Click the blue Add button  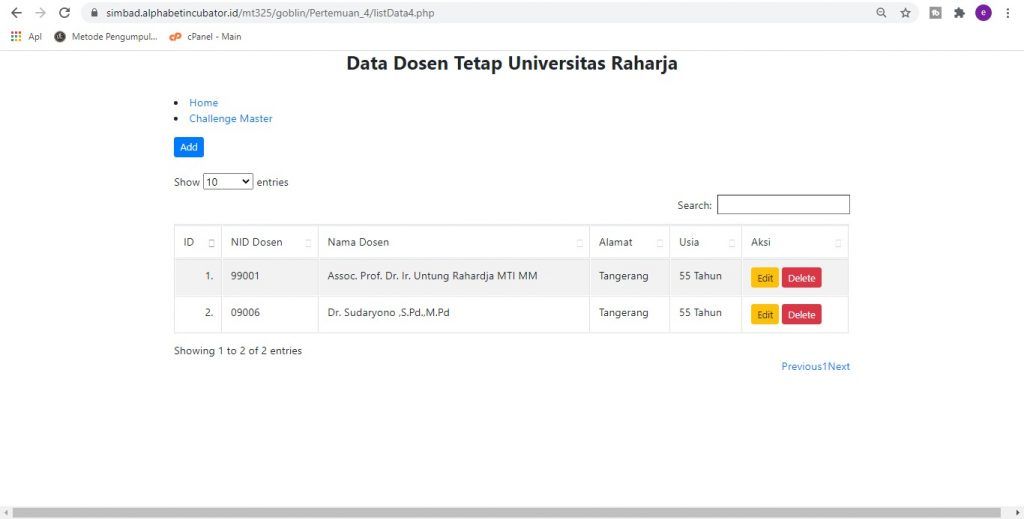(188, 147)
